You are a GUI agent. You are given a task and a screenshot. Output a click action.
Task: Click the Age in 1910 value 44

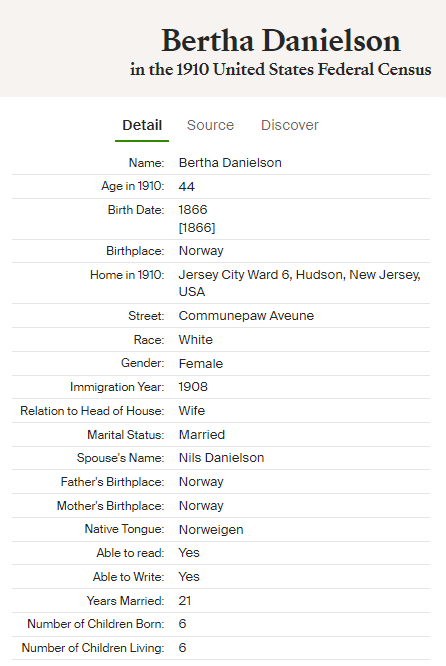point(186,186)
